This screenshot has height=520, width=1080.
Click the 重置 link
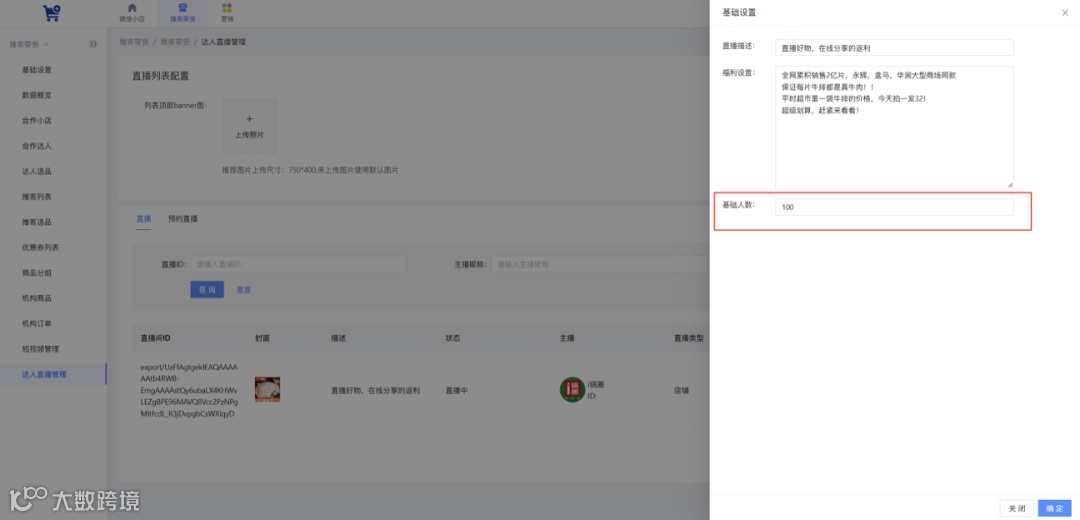point(244,290)
